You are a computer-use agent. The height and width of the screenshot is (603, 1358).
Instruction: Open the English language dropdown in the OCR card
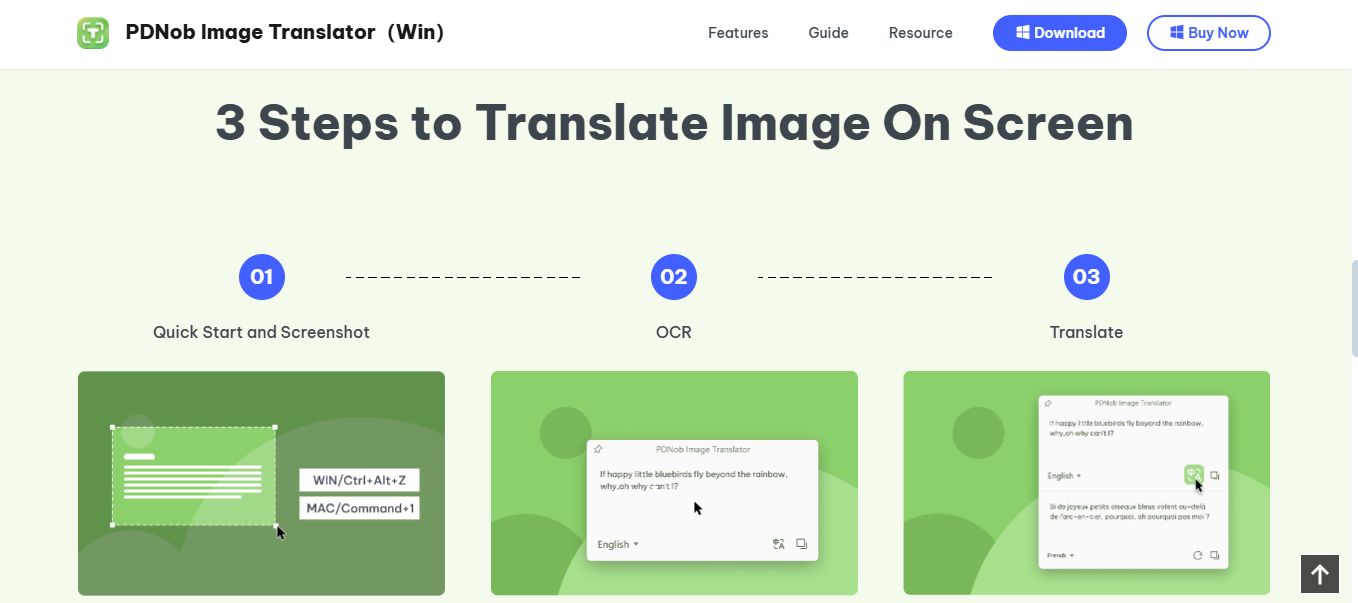click(617, 544)
